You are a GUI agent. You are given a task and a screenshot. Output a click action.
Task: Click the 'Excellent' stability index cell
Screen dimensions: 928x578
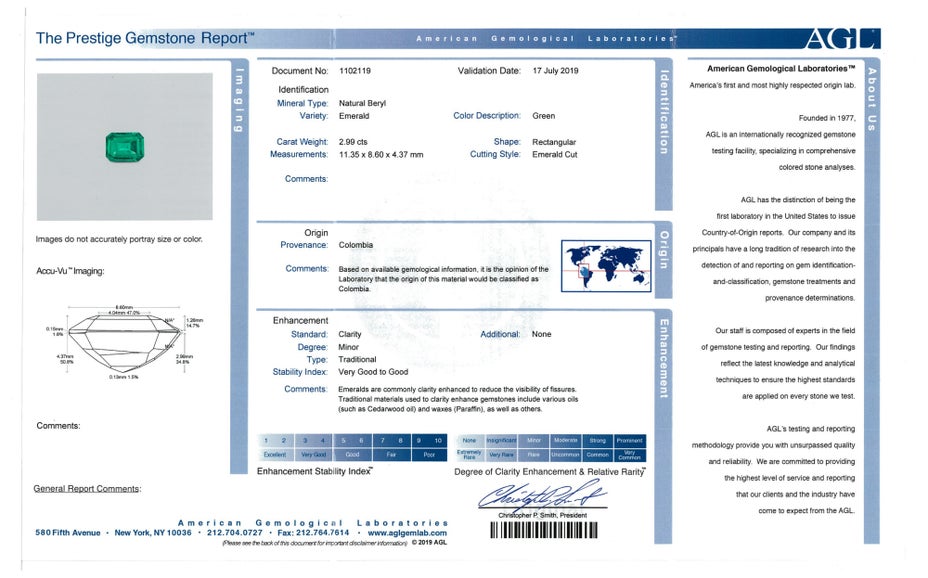[274, 454]
